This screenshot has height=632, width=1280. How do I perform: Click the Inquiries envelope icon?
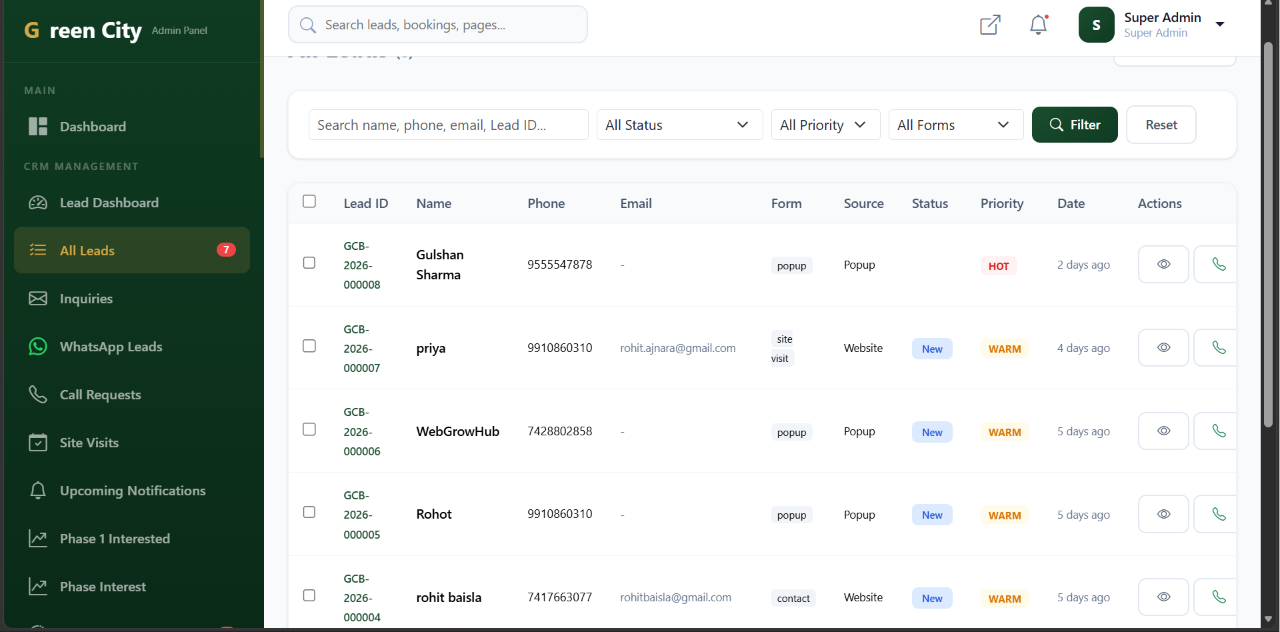pyautogui.click(x=38, y=298)
